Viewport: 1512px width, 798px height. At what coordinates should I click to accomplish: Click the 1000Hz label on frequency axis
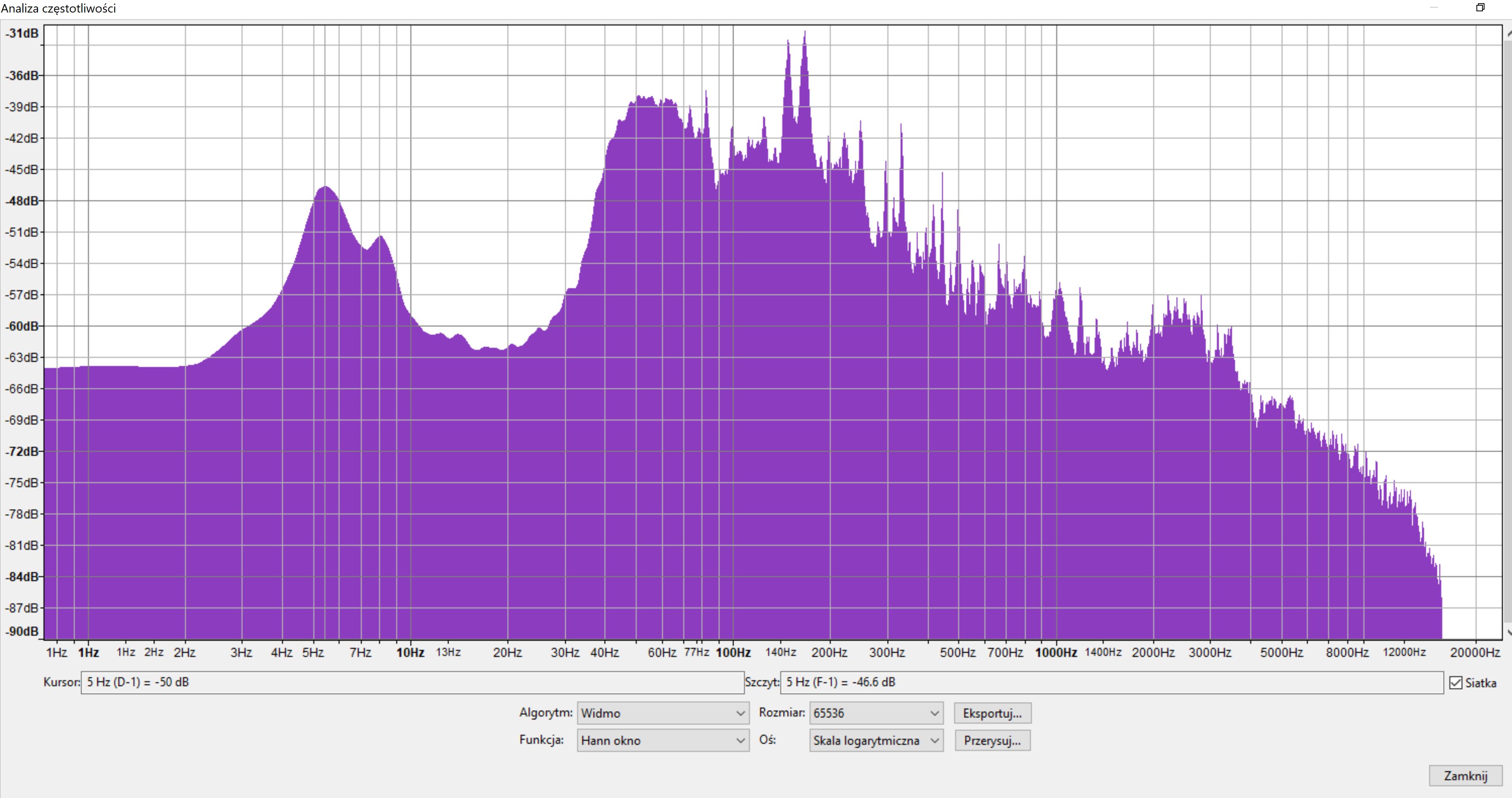click(x=1056, y=653)
